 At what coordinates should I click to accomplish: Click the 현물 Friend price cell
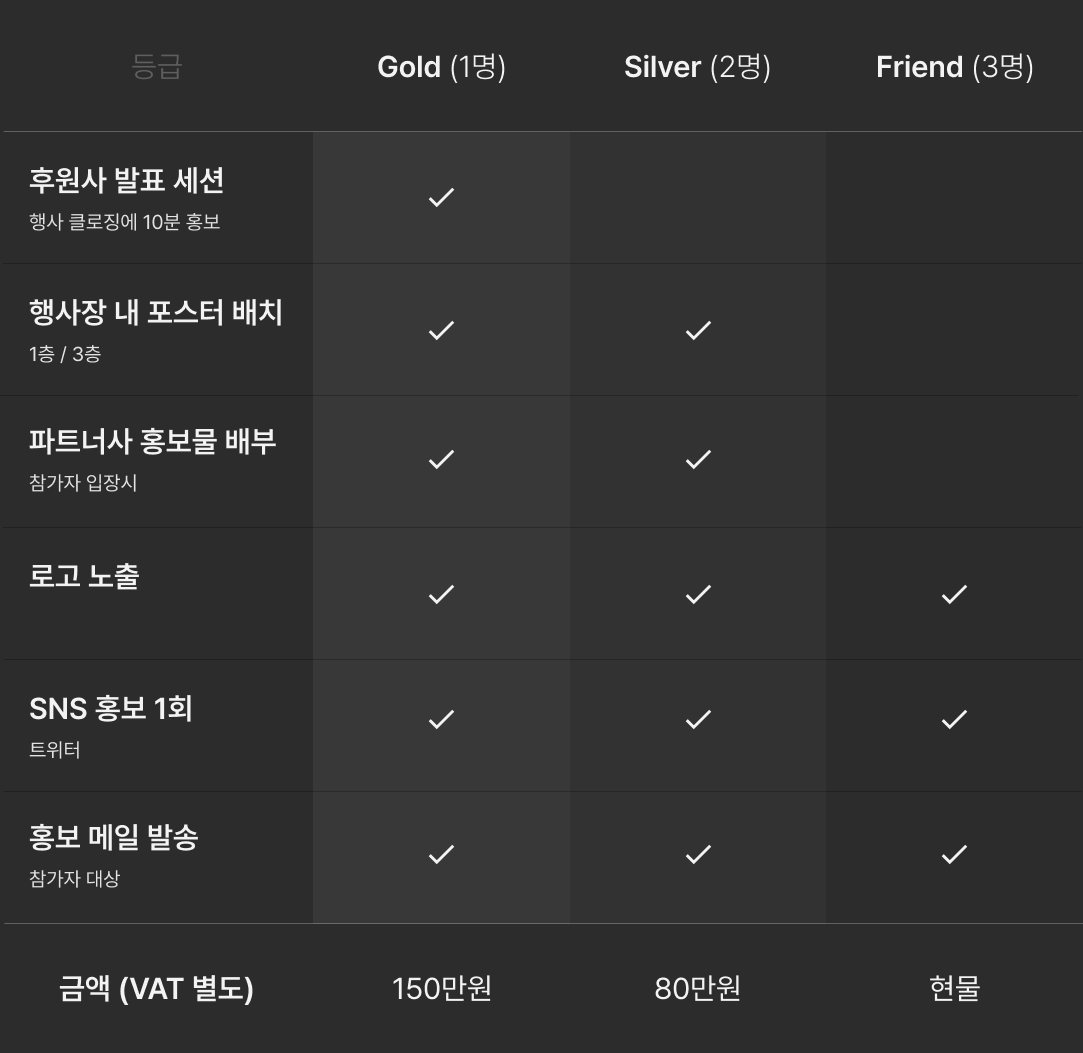[x=954, y=988]
